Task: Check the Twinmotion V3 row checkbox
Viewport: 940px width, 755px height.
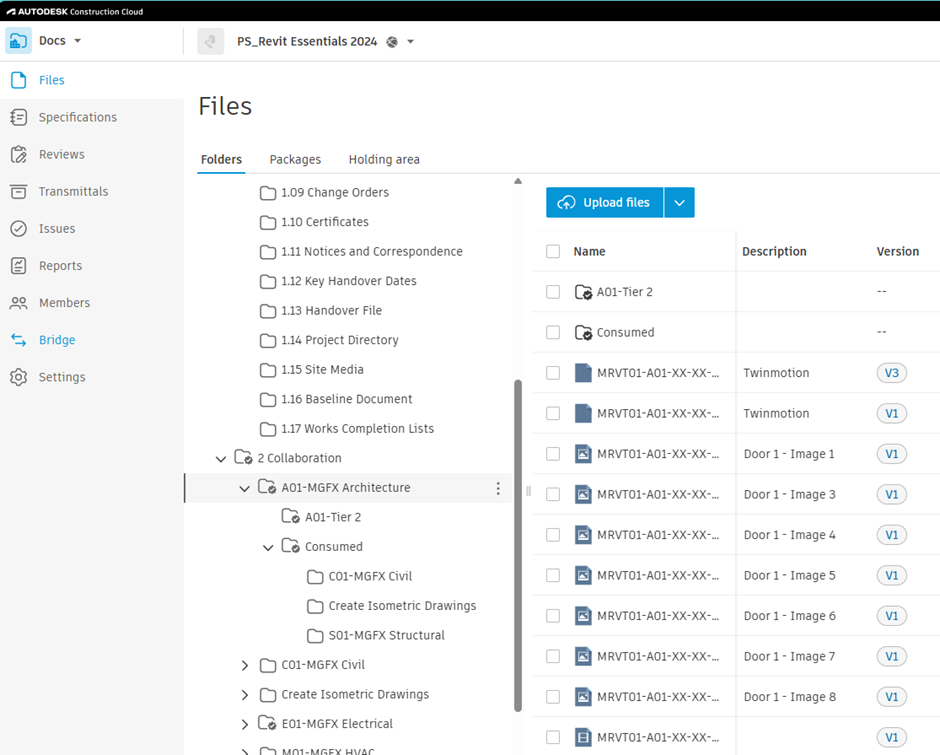Action: (553, 373)
